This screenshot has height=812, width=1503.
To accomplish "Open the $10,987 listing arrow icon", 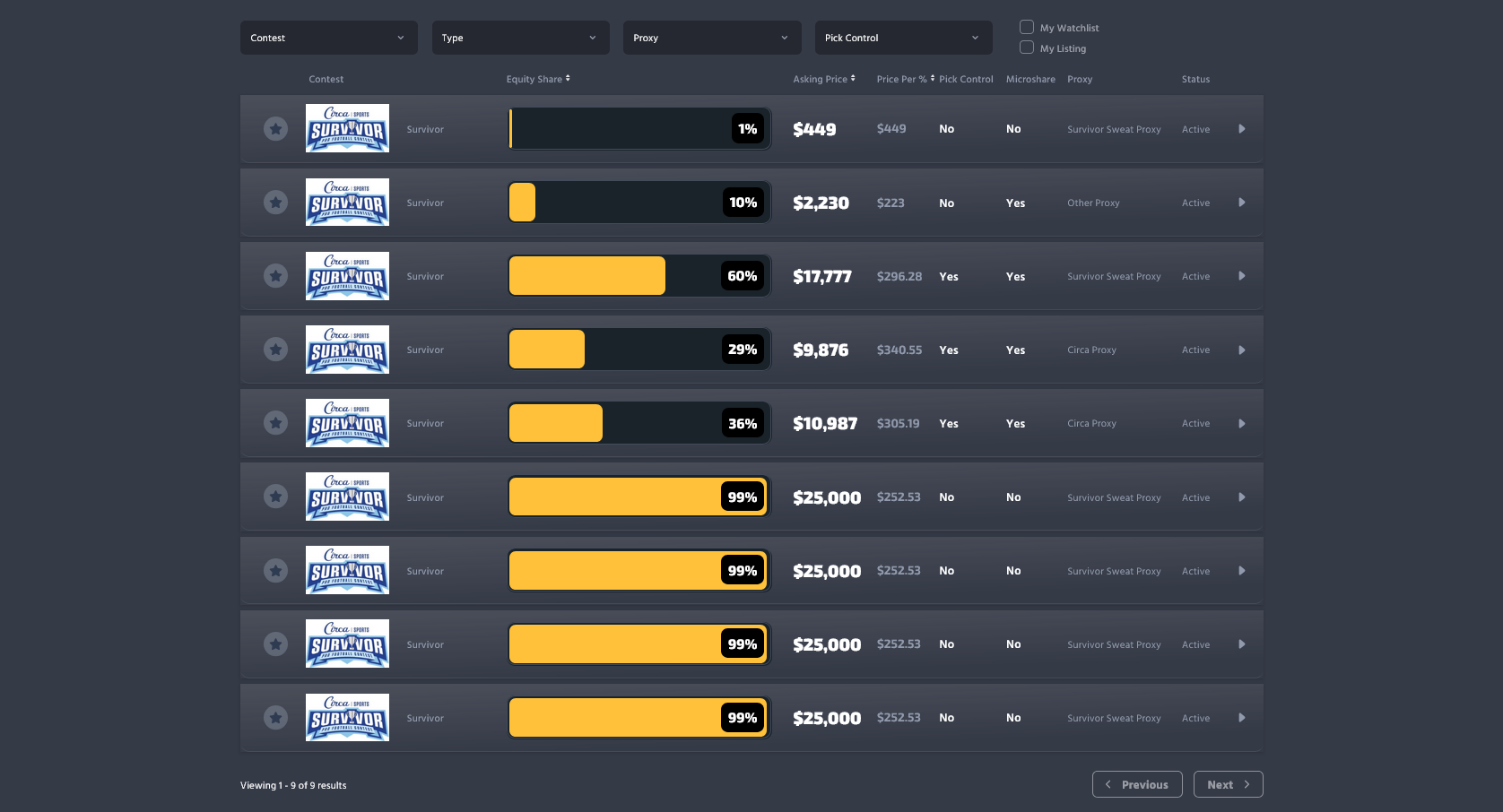I will coord(1241,424).
